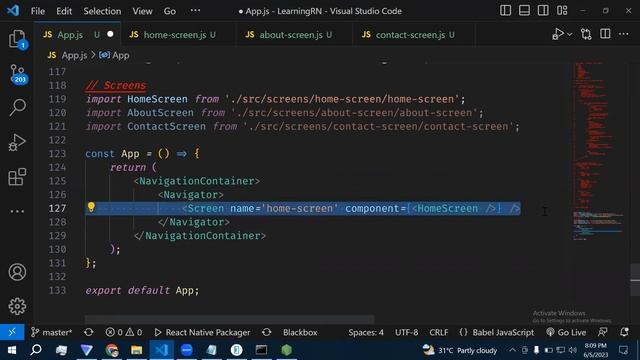This screenshot has width=640, height=360.
Task: Click the App symbol in the breadcrumb
Action: (x=114, y=55)
